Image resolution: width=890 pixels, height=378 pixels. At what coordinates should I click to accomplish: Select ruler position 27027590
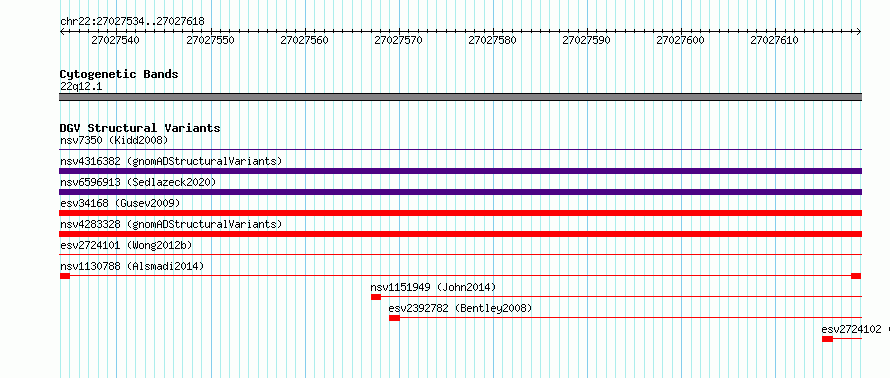(586, 40)
